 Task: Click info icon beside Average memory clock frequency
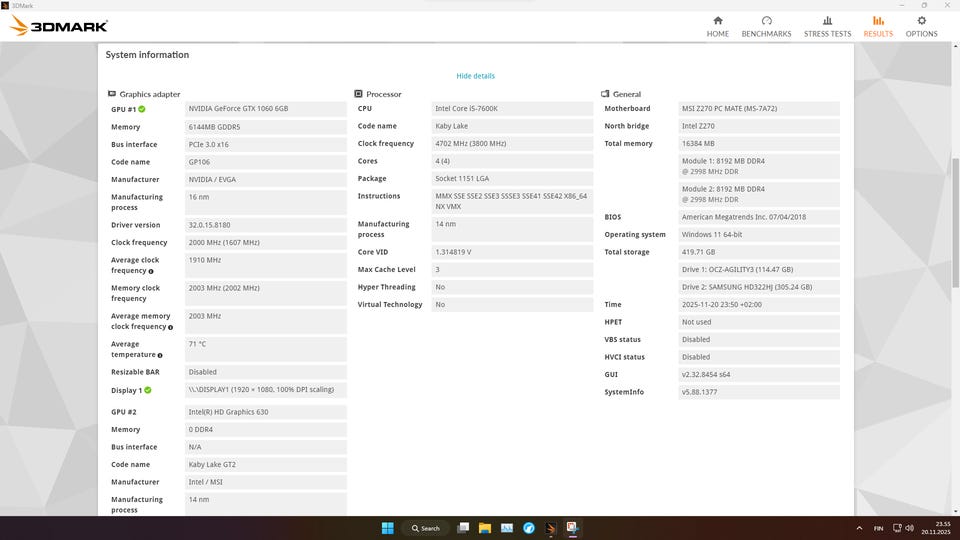click(170, 328)
